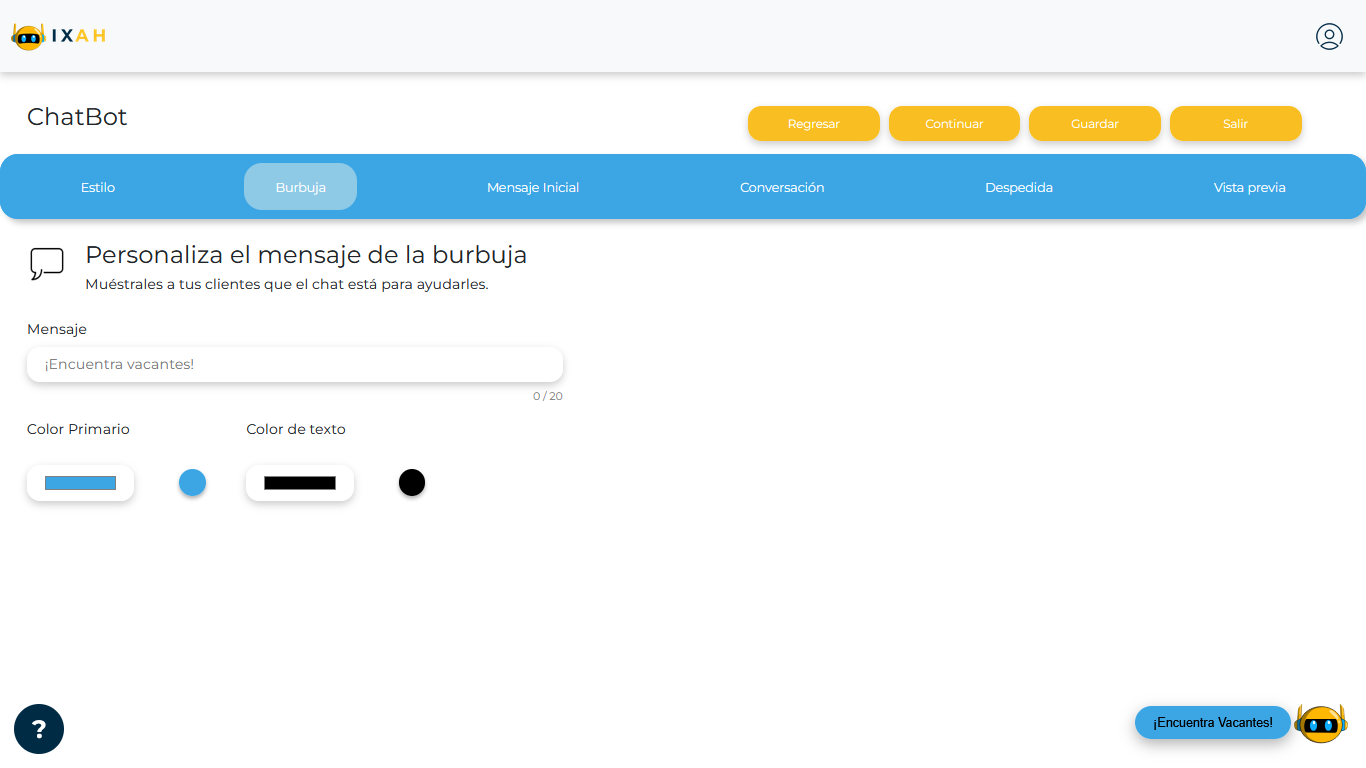Screen dimensions: 1366x768
Task: Click the subtitle Muéstrales a tus clientes
Action: point(287,284)
